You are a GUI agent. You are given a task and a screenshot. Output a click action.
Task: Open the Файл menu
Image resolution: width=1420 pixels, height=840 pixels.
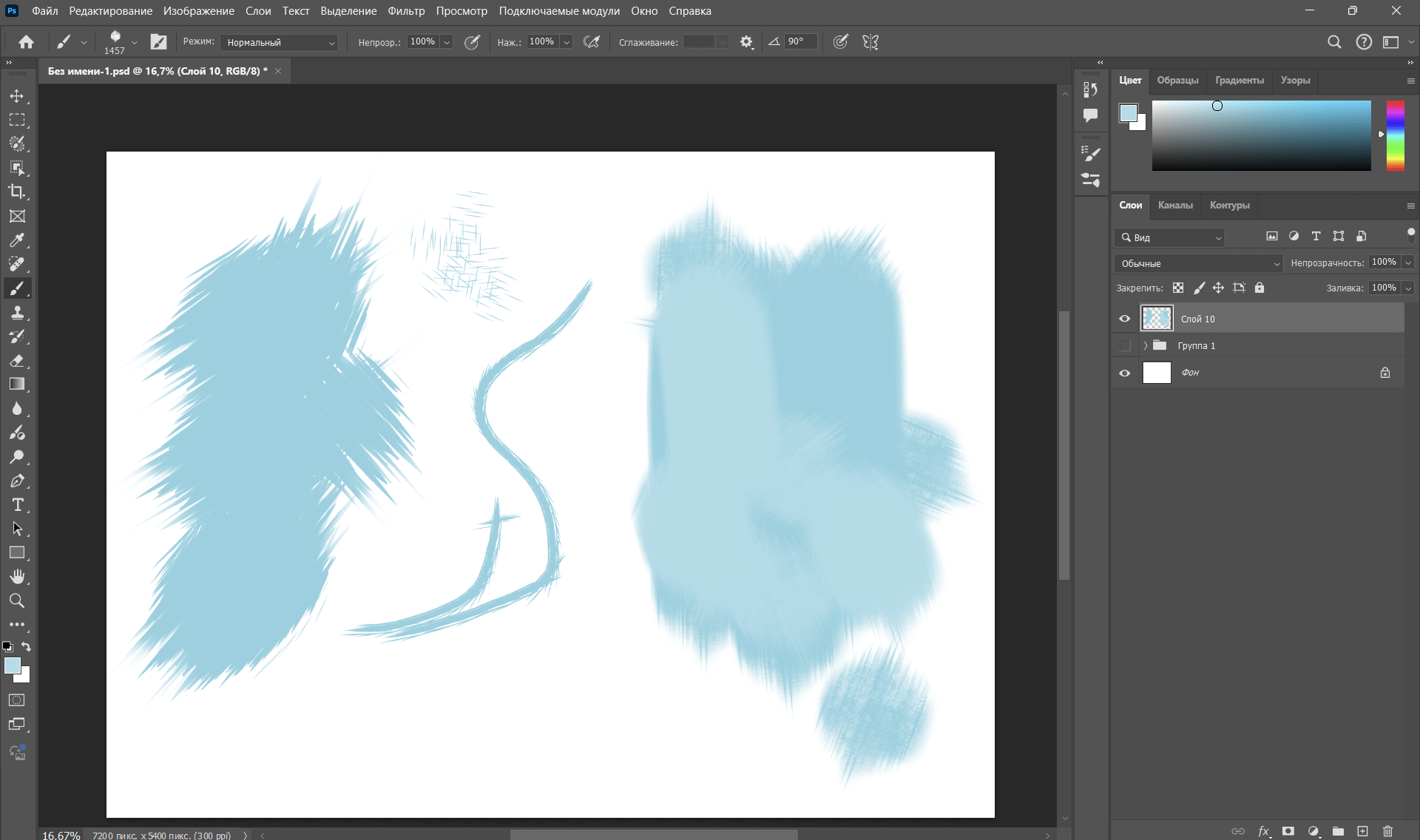point(45,11)
